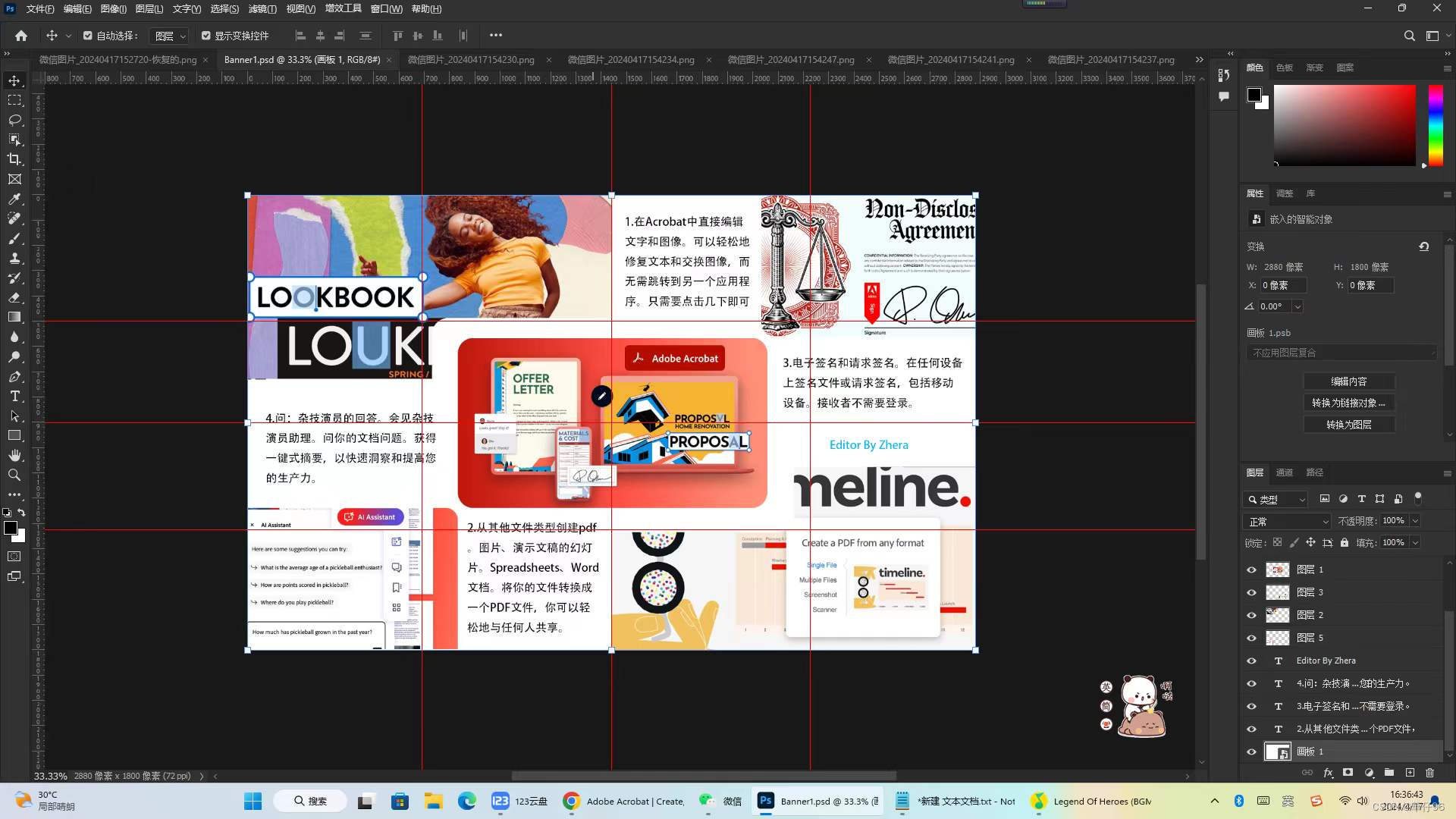This screenshot has width=1456, height=819.
Task: Hide the 图层 3 layer
Action: pos(1251,592)
